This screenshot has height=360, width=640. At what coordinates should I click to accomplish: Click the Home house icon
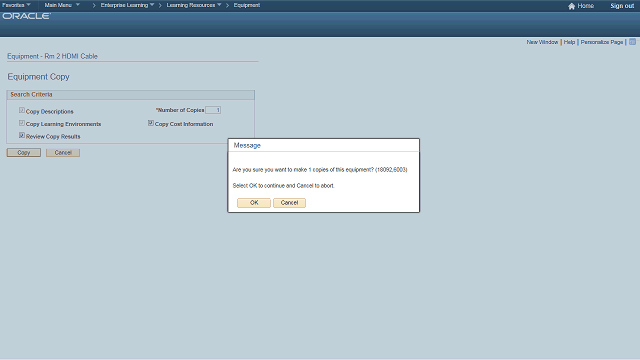click(571, 6)
